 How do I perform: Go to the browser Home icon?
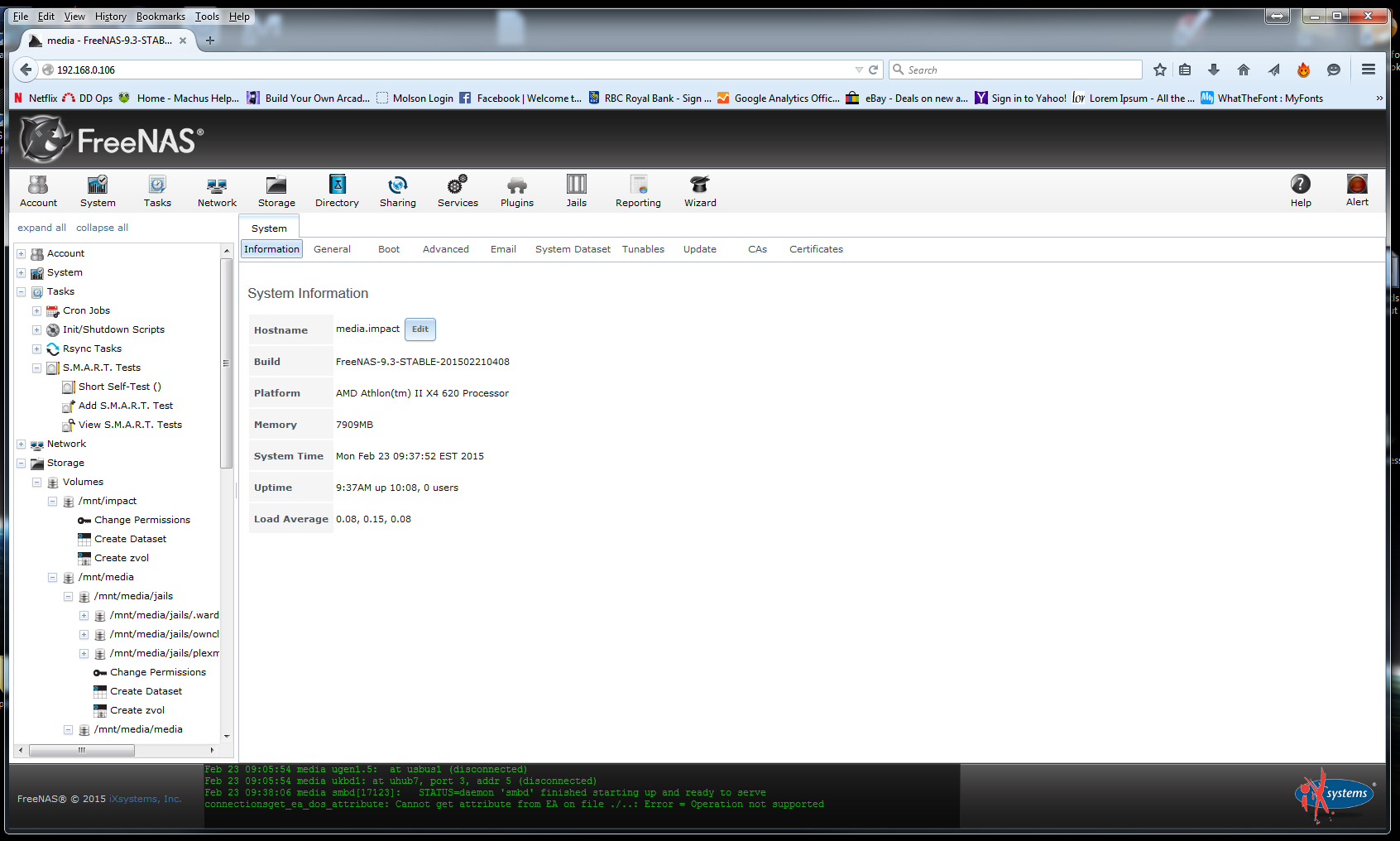point(1244,70)
